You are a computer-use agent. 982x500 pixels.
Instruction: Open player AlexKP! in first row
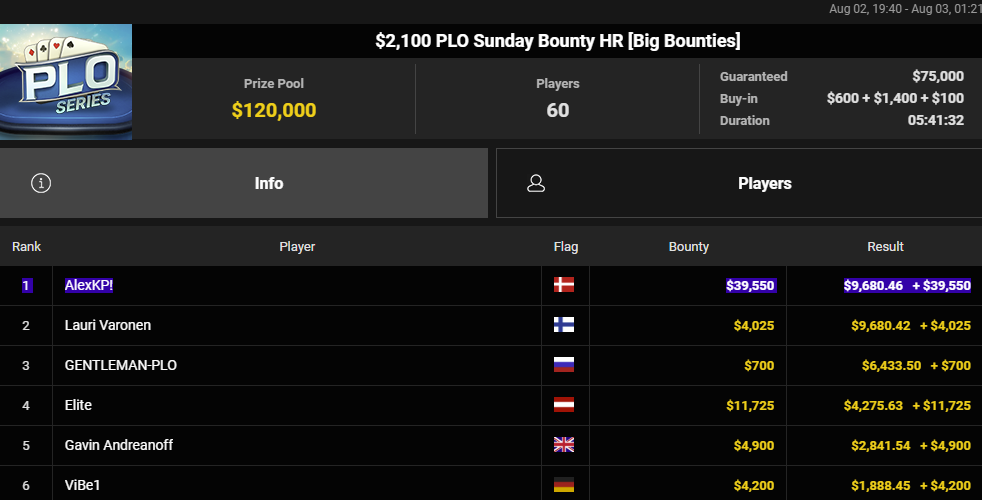[89, 285]
